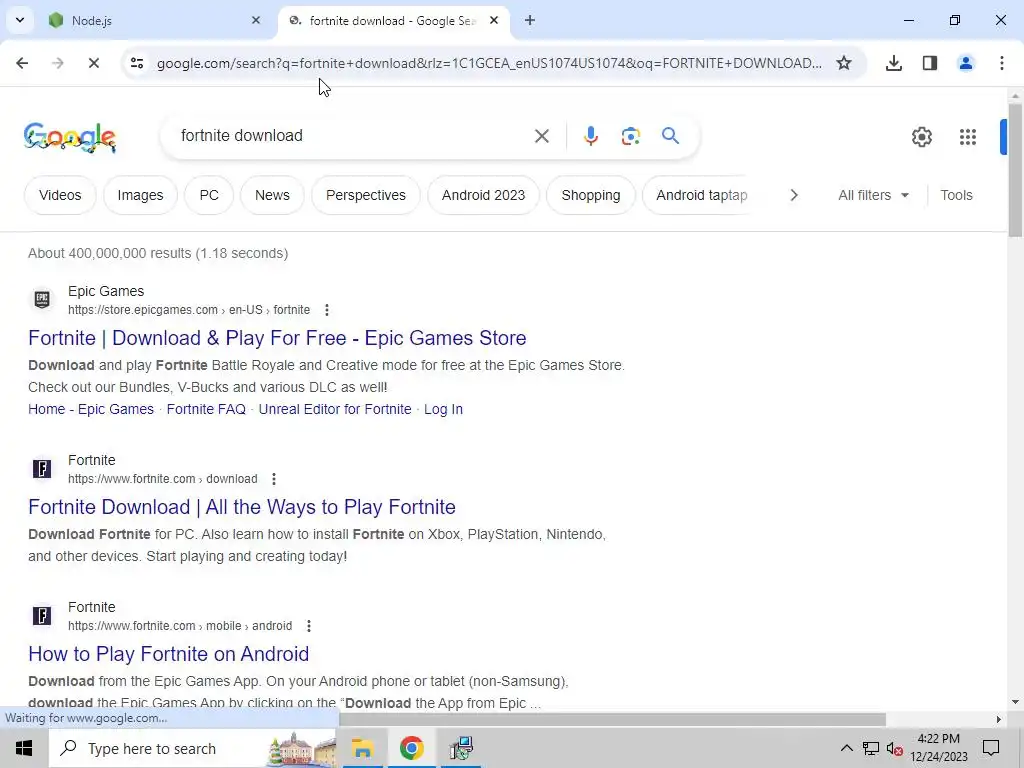
Task: Go back to the previous page
Action: click(22, 63)
